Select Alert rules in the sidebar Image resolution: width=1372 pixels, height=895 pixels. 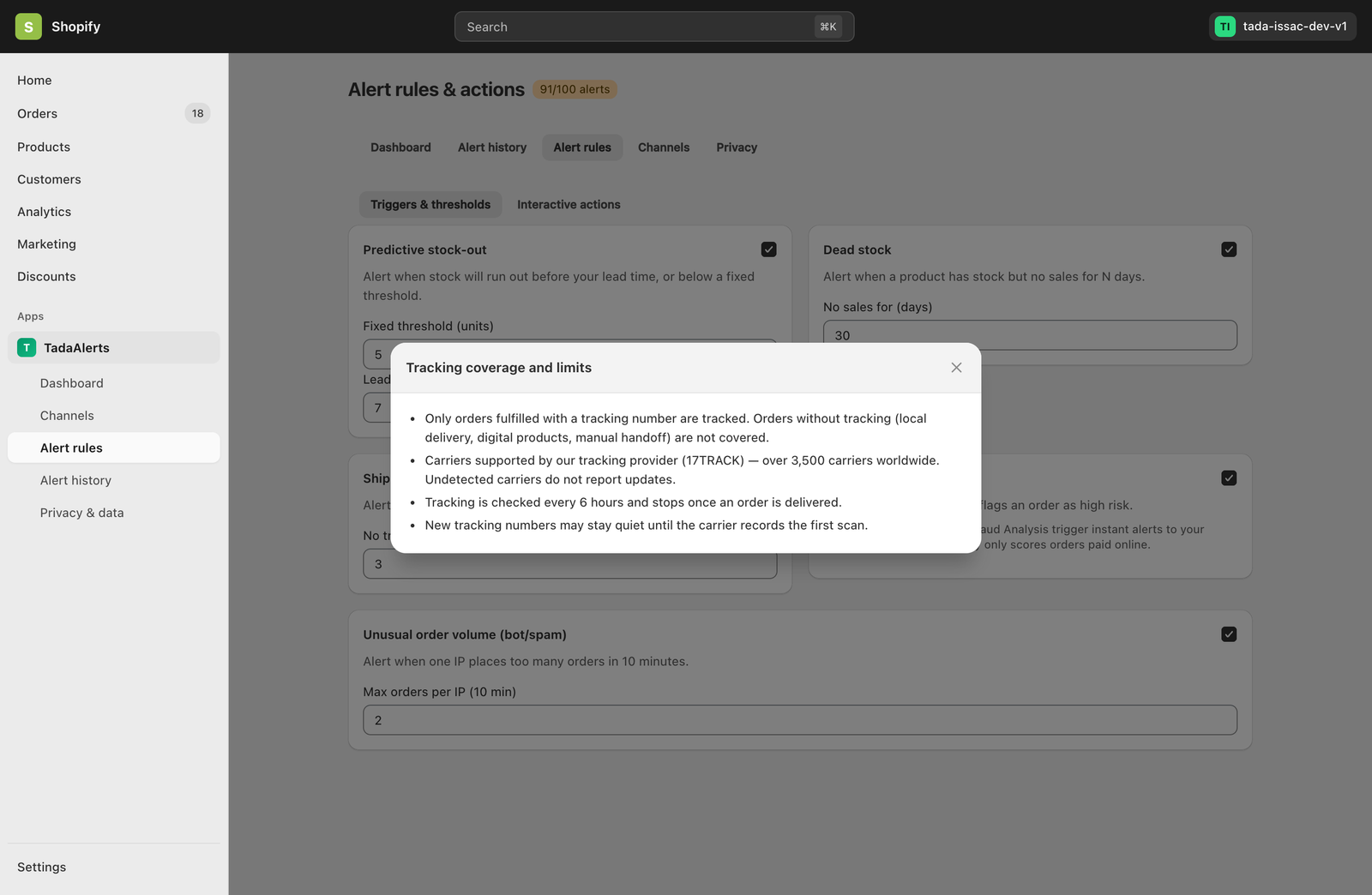point(114,447)
